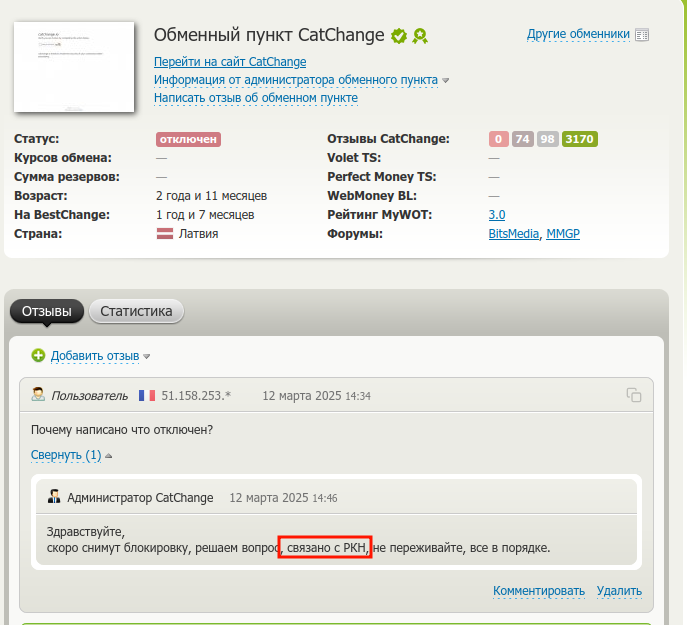The width and height of the screenshot is (687, 625).
Task: Click the greeting Здравствуйте, in admin reply
Action: pos(86,532)
